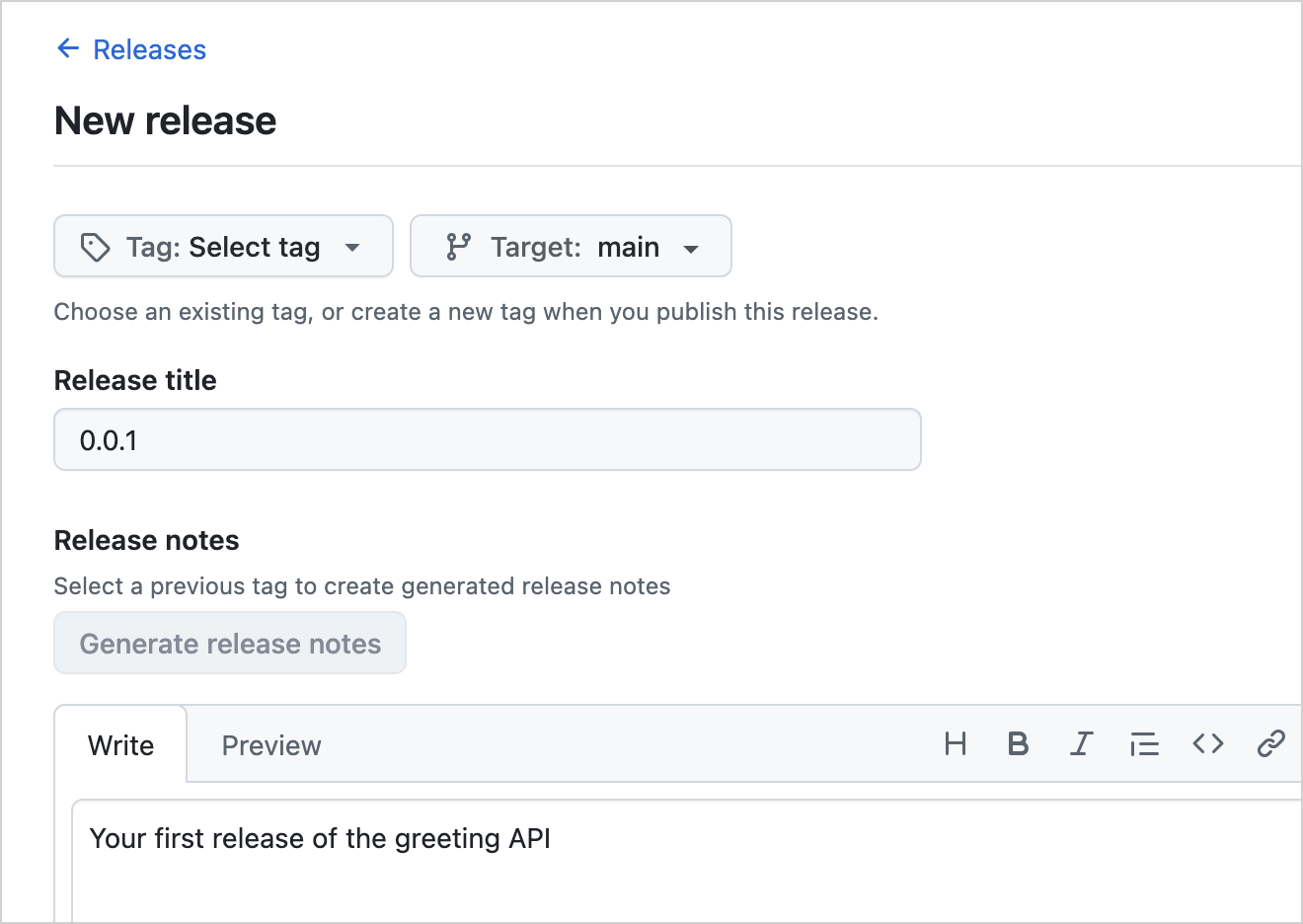This screenshot has height=924, width=1303.
Task: Click the Release title field showing 0.0.1
Action: 487,439
